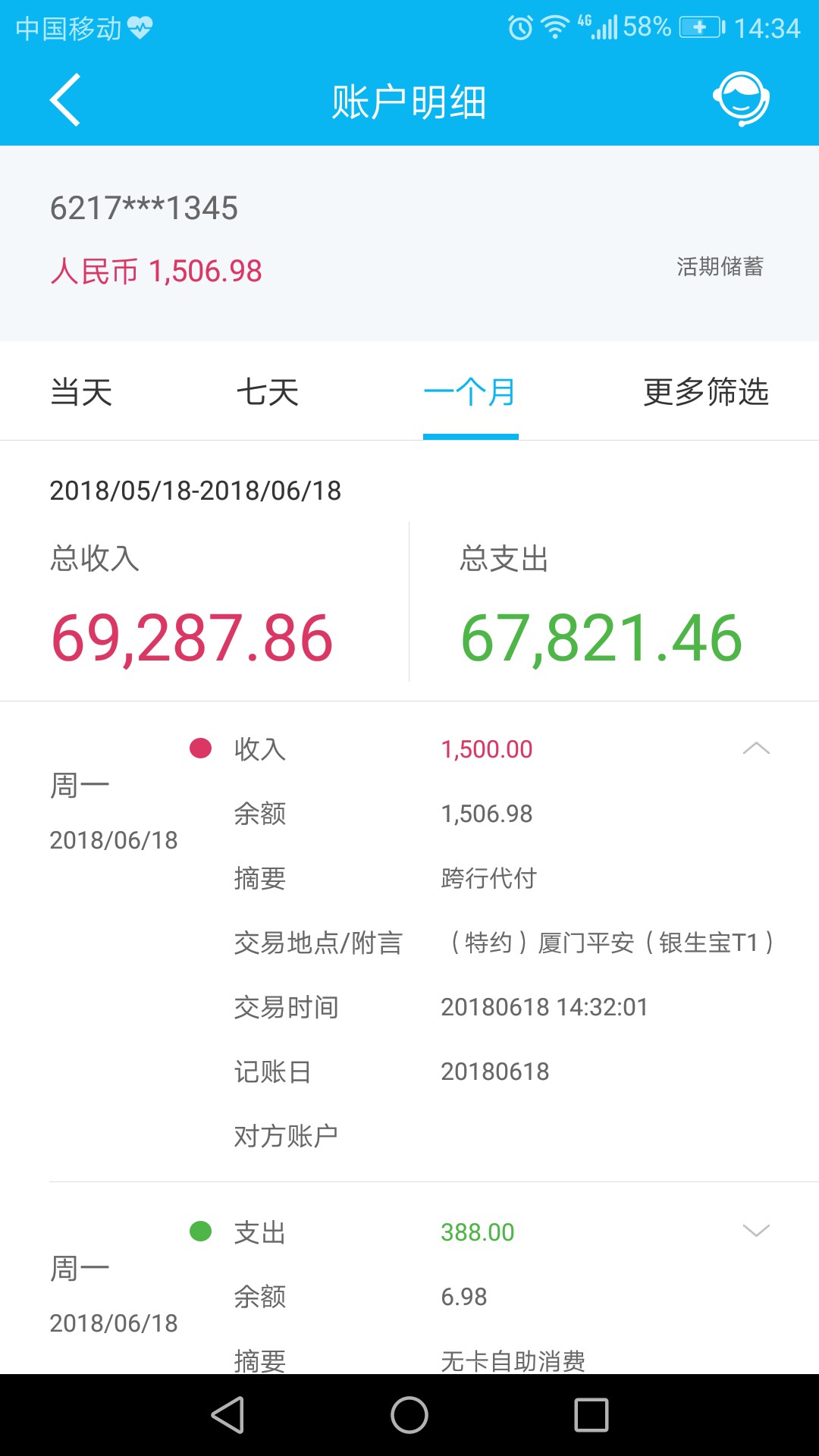819x1456 pixels.
Task: Tap the green expense dot indicator
Action: 200,1231
